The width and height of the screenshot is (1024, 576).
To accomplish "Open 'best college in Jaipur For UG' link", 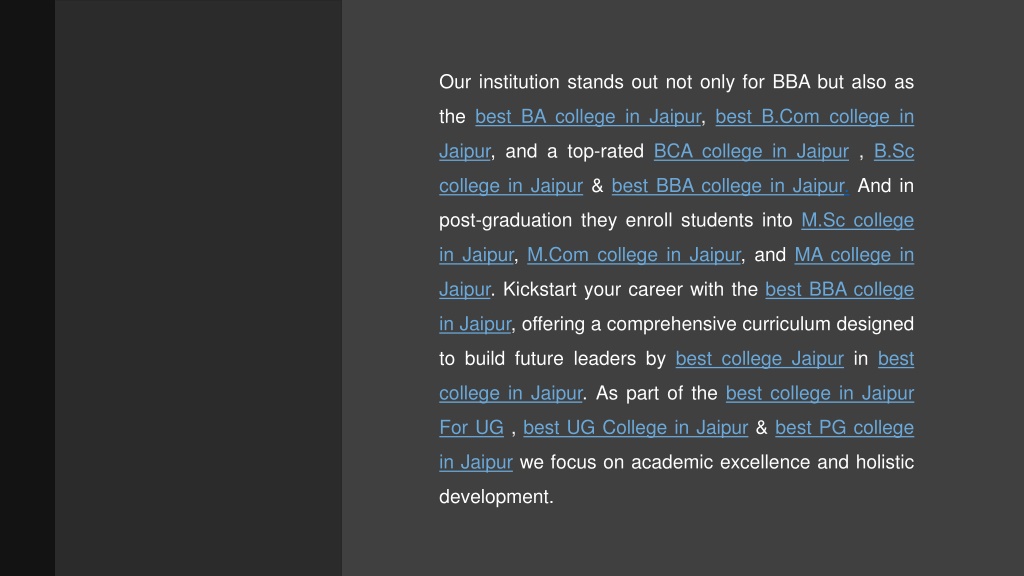I will coord(820,394).
